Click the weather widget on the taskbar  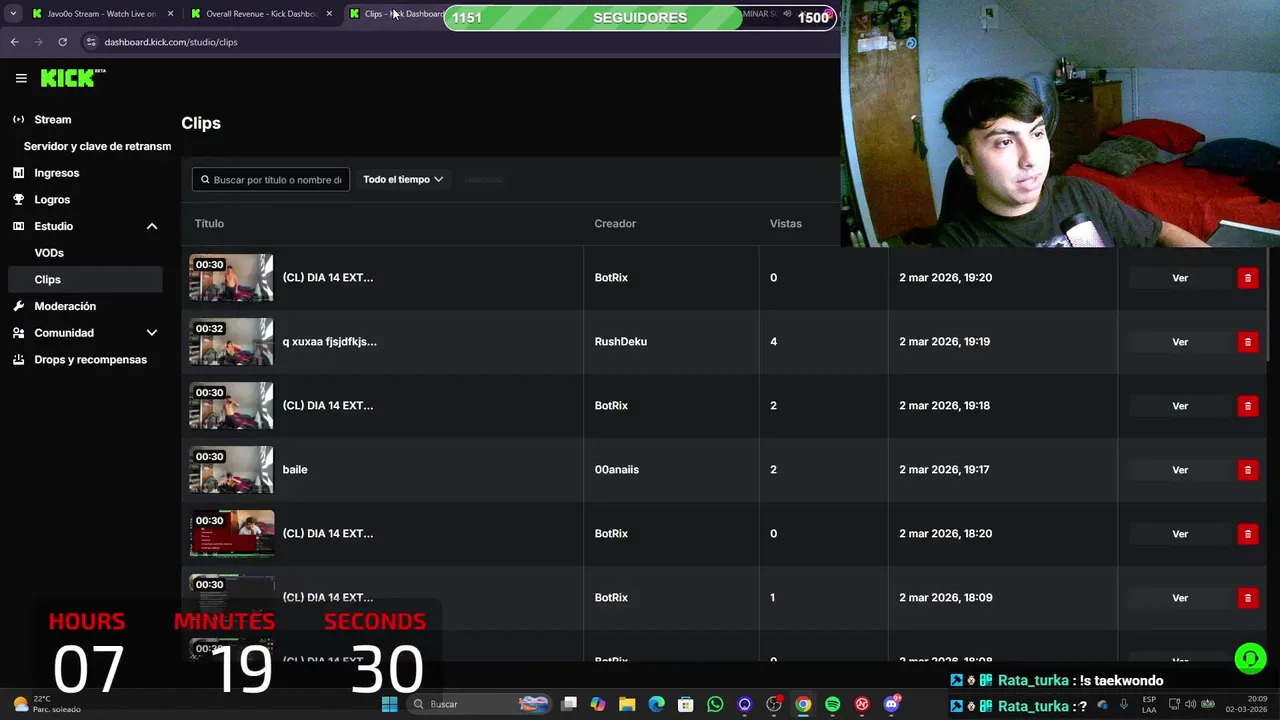[x=47, y=704]
